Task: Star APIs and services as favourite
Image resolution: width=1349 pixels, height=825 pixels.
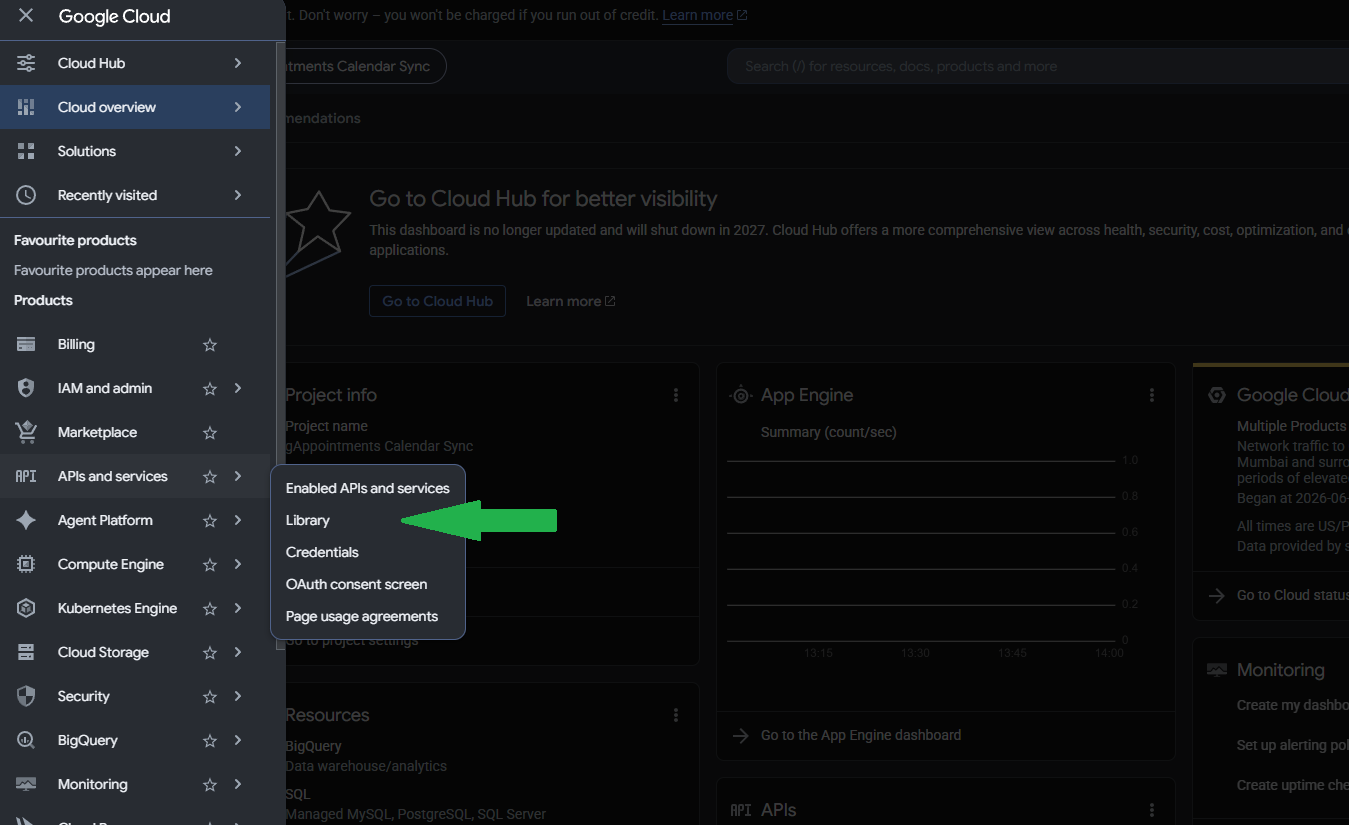Action: click(x=210, y=476)
